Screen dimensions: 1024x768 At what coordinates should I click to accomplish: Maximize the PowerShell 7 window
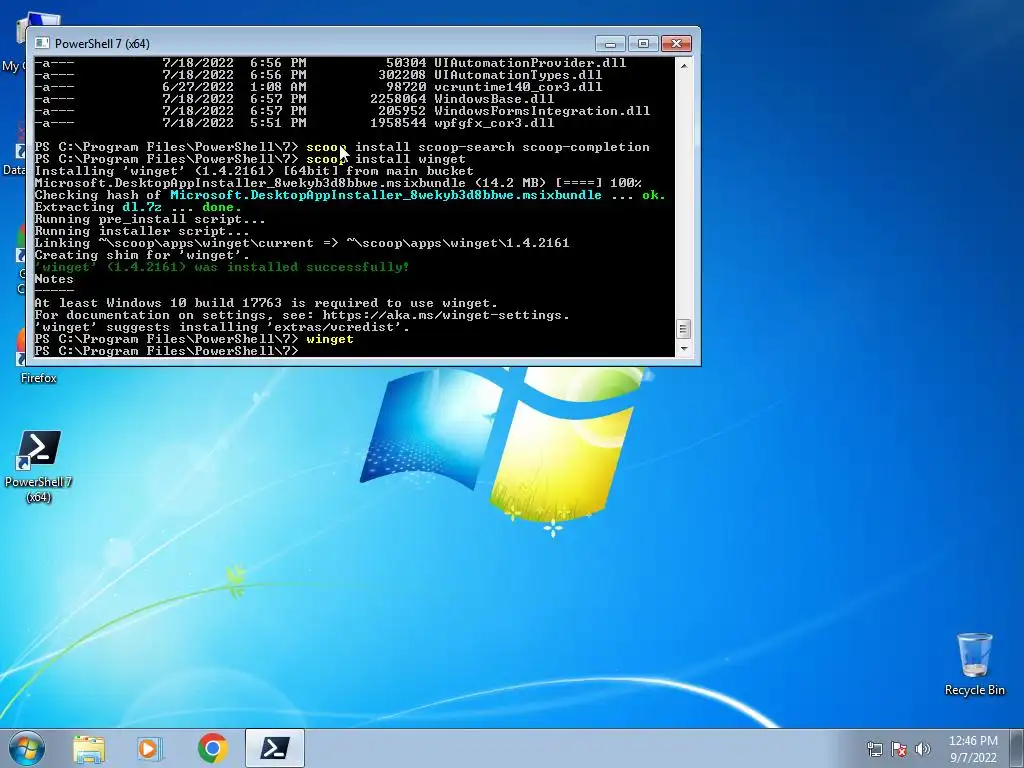click(643, 43)
